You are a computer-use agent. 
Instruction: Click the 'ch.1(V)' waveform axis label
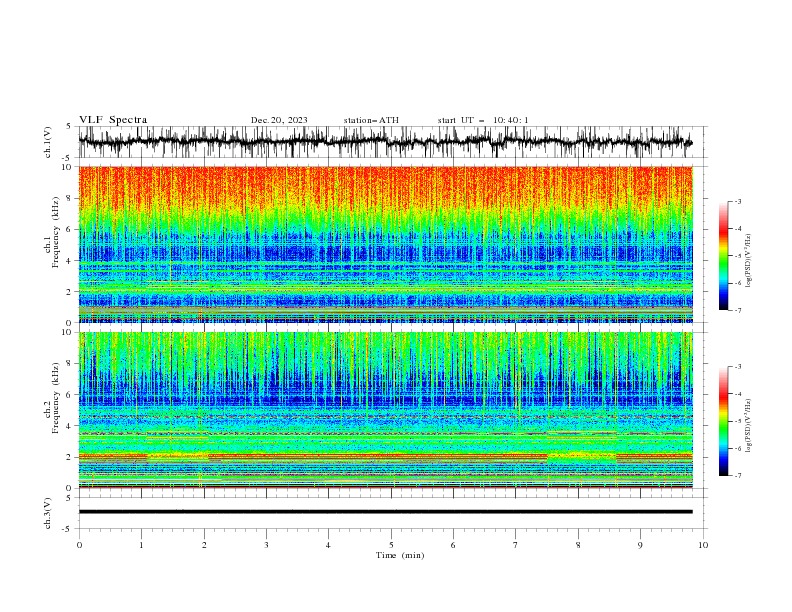click(x=48, y=142)
